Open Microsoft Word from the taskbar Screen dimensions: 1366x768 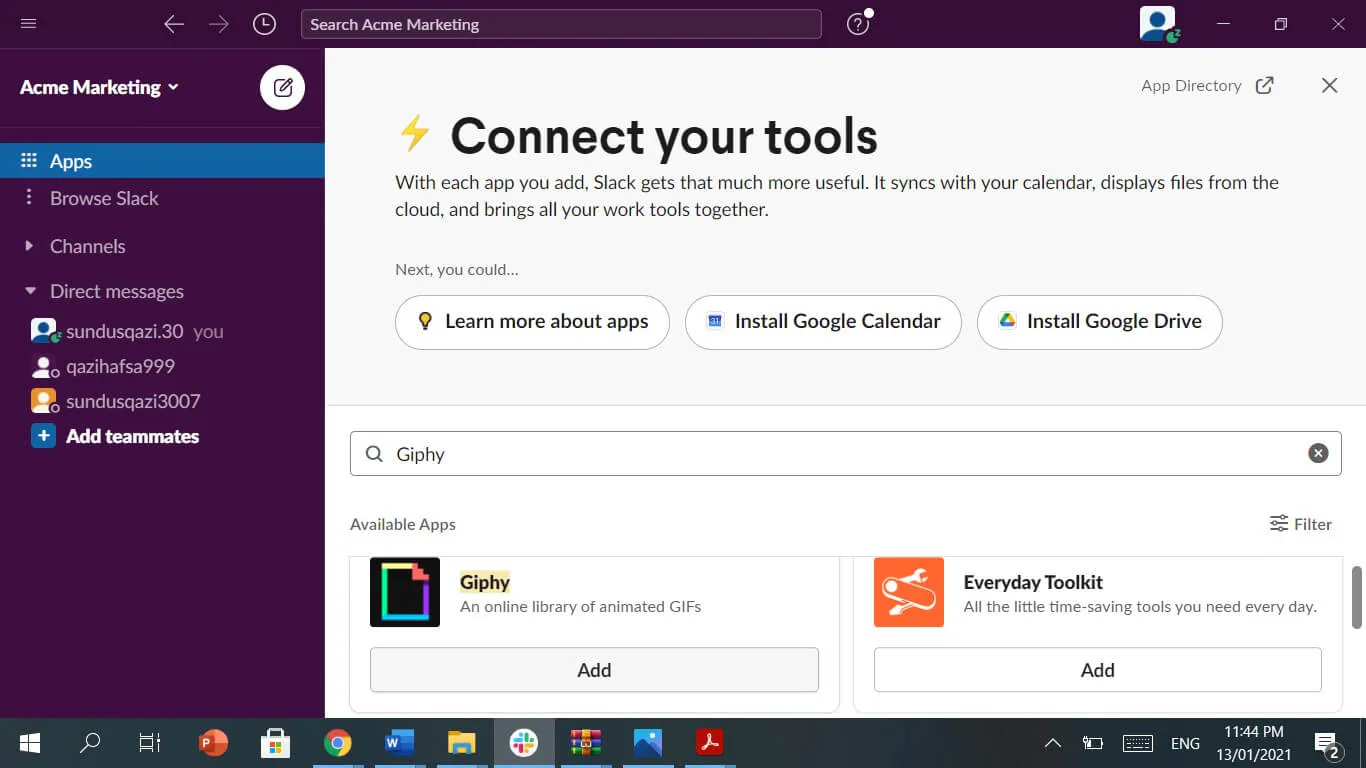coord(399,743)
